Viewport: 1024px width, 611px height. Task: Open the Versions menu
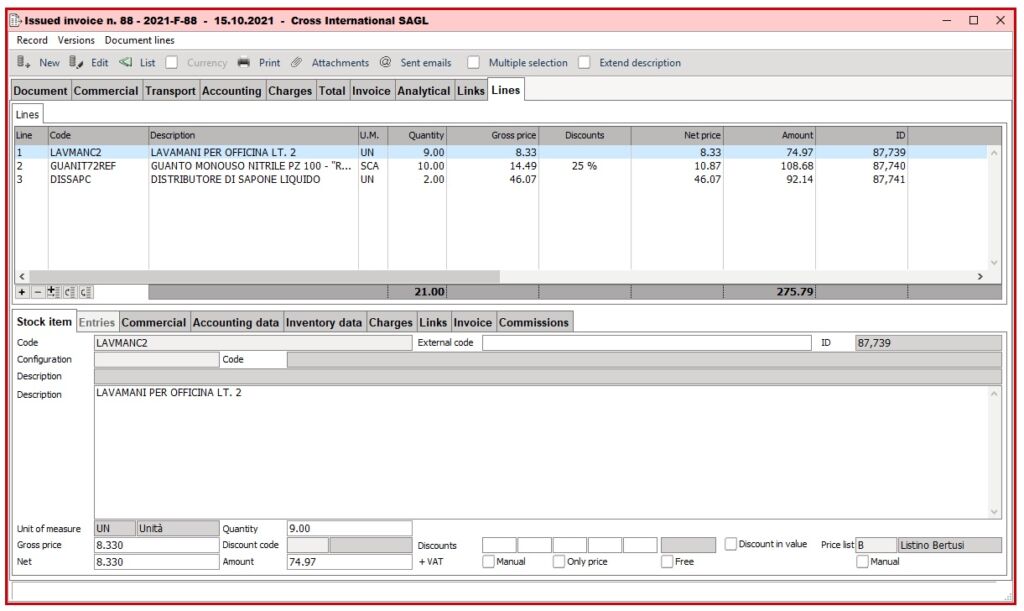(x=76, y=40)
